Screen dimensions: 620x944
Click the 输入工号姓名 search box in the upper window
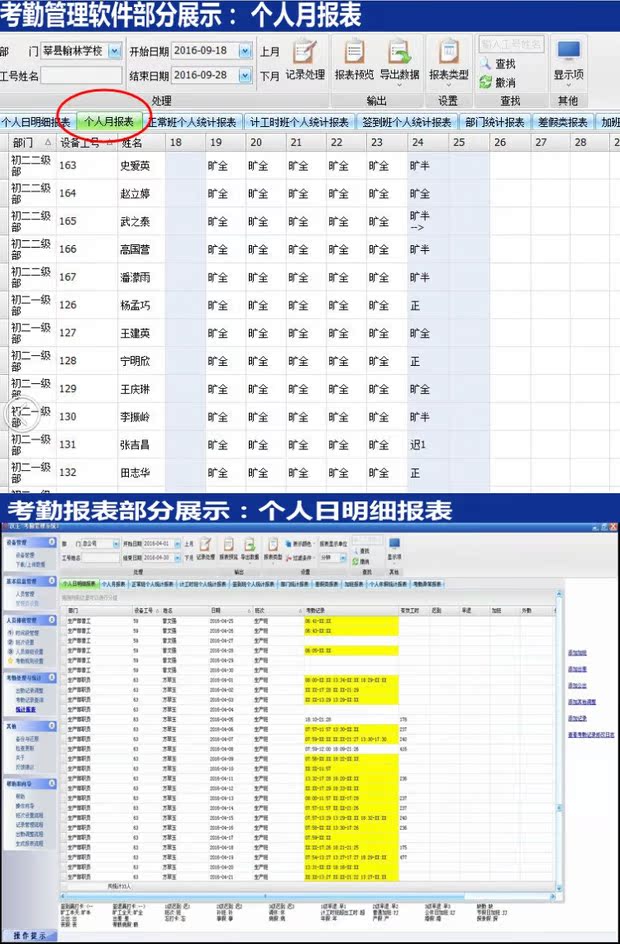coord(512,43)
